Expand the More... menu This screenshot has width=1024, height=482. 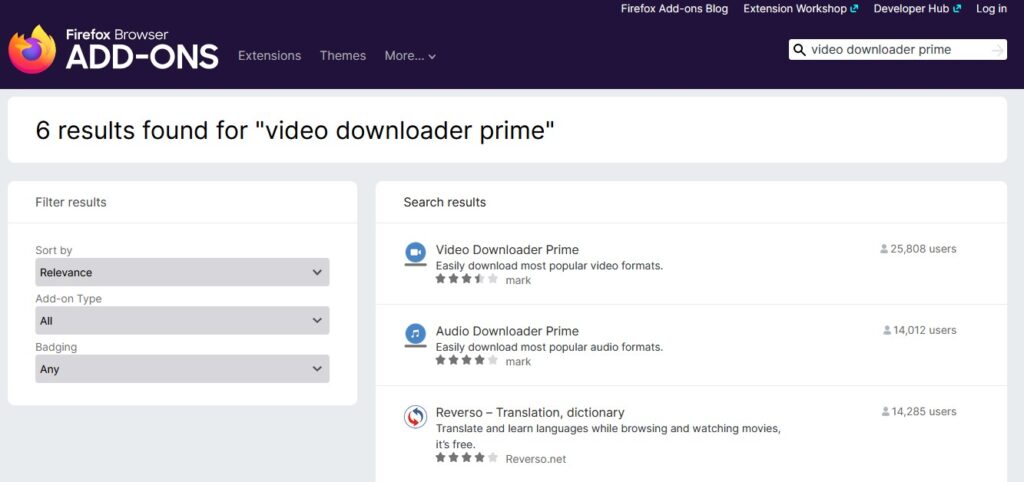[x=410, y=56]
